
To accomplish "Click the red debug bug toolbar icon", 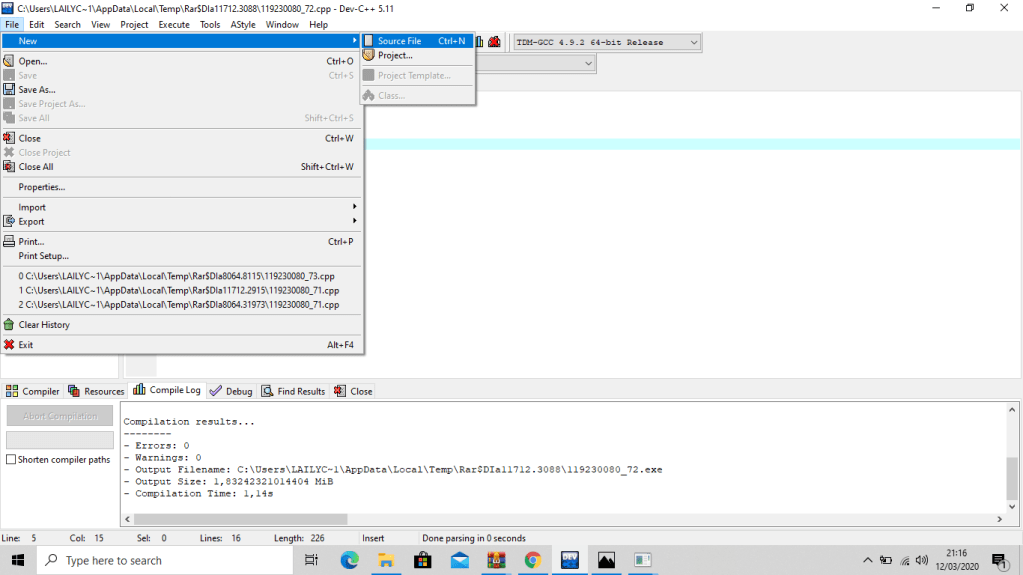I will [x=494, y=42].
